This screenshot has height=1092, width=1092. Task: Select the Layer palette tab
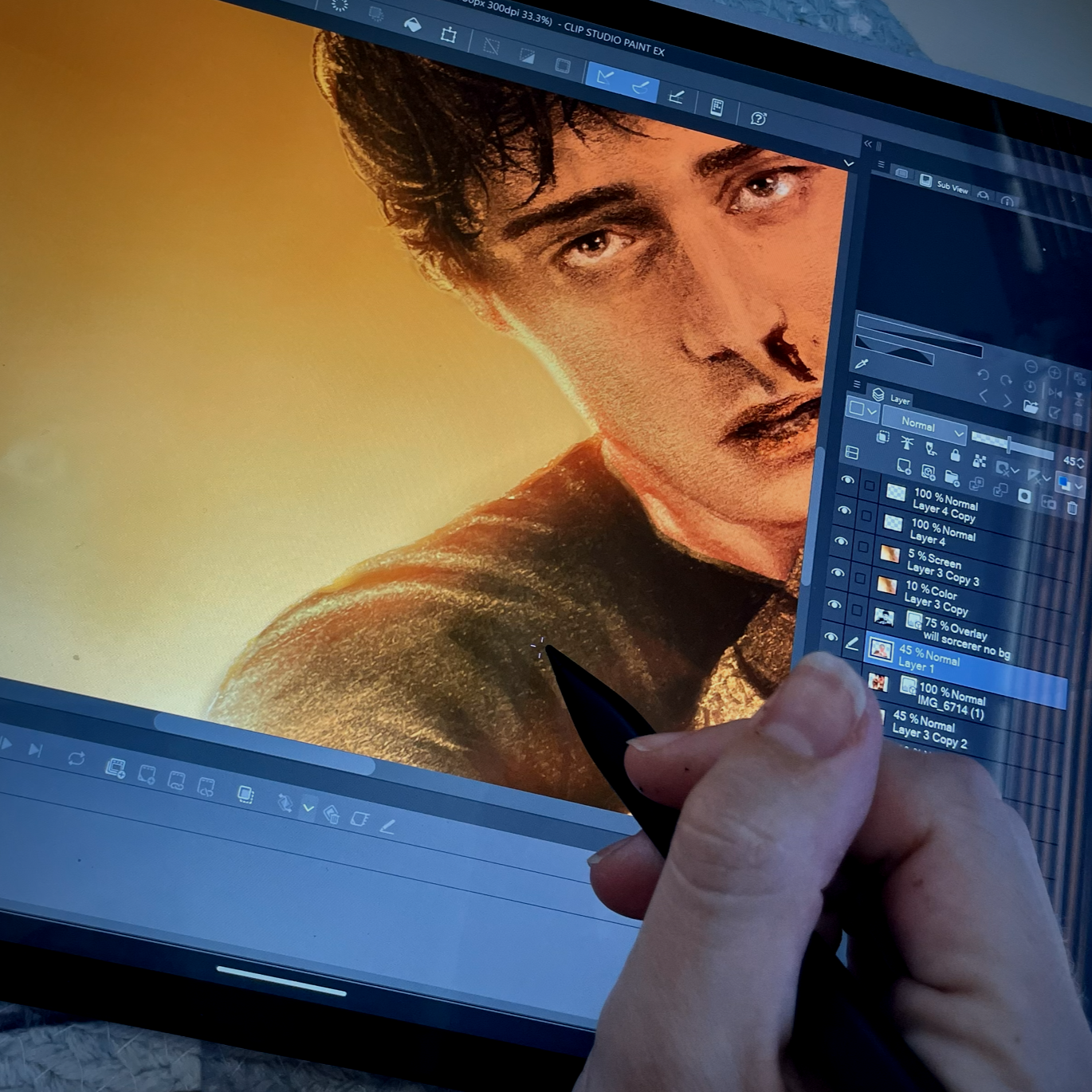[891, 396]
